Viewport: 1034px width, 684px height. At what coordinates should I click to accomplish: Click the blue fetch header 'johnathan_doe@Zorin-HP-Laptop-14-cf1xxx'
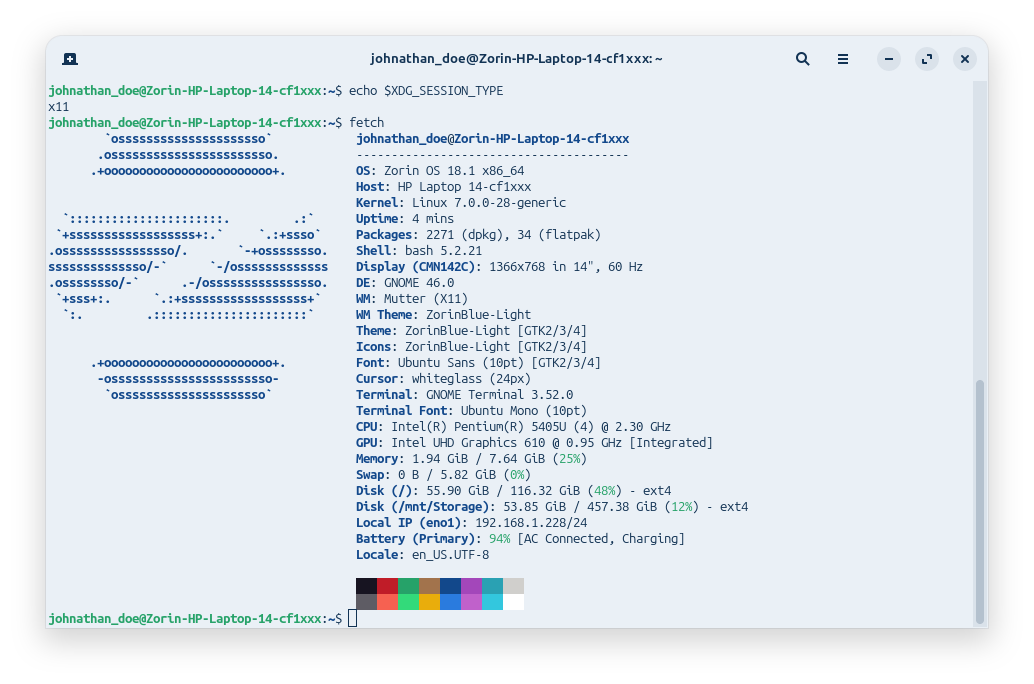(493, 139)
